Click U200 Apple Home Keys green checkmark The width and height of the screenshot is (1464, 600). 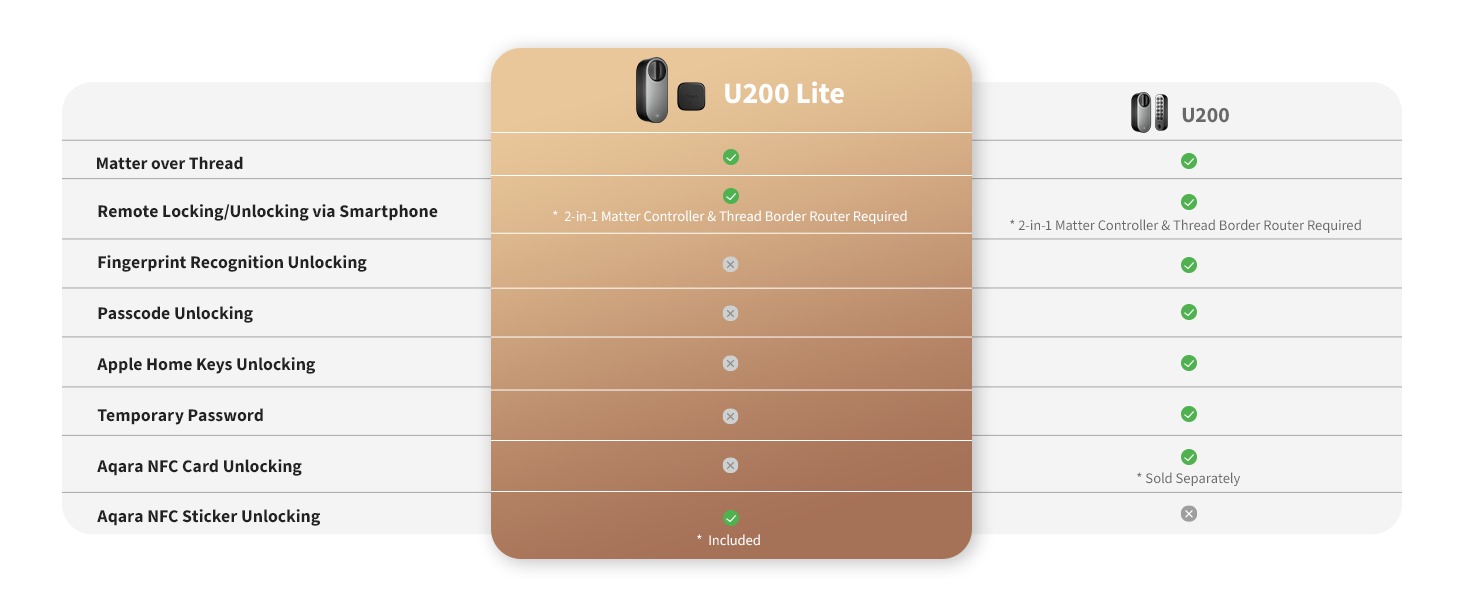click(x=1188, y=363)
